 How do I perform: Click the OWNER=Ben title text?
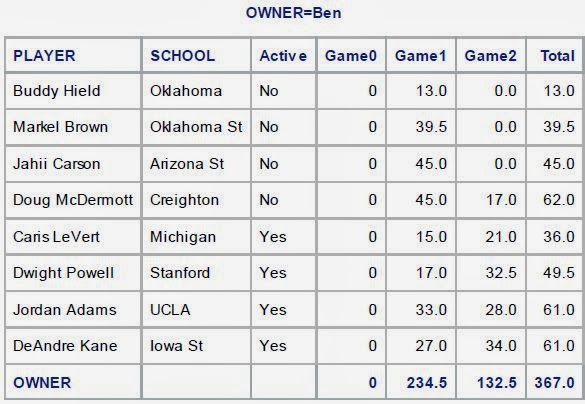click(294, 13)
